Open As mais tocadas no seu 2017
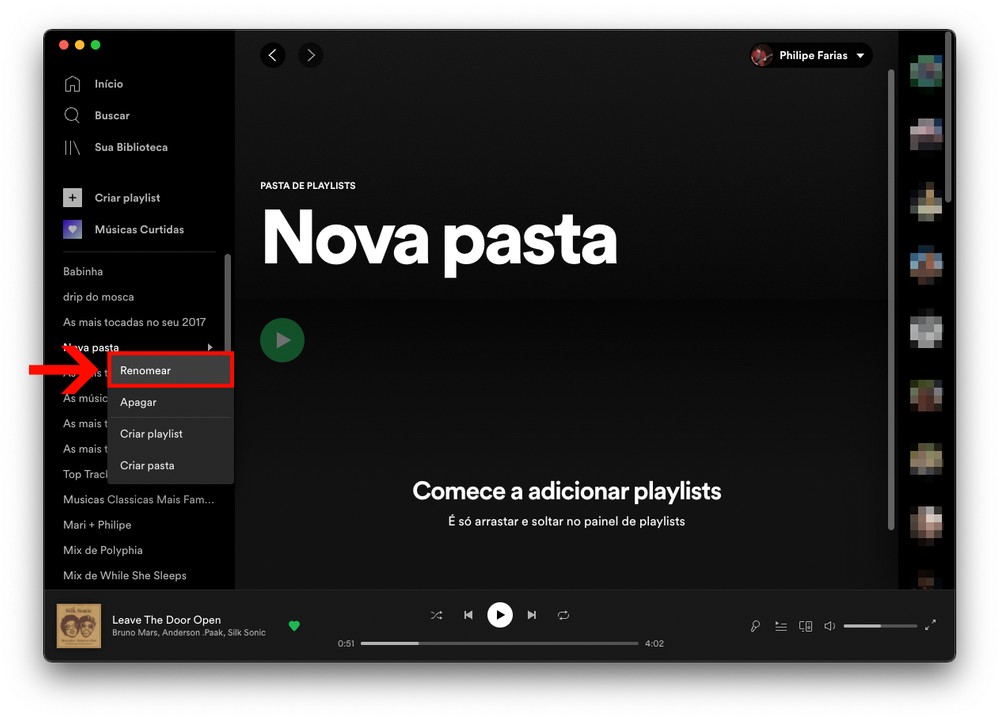Viewport: 1000px width, 721px height. click(x=135, y=322)
